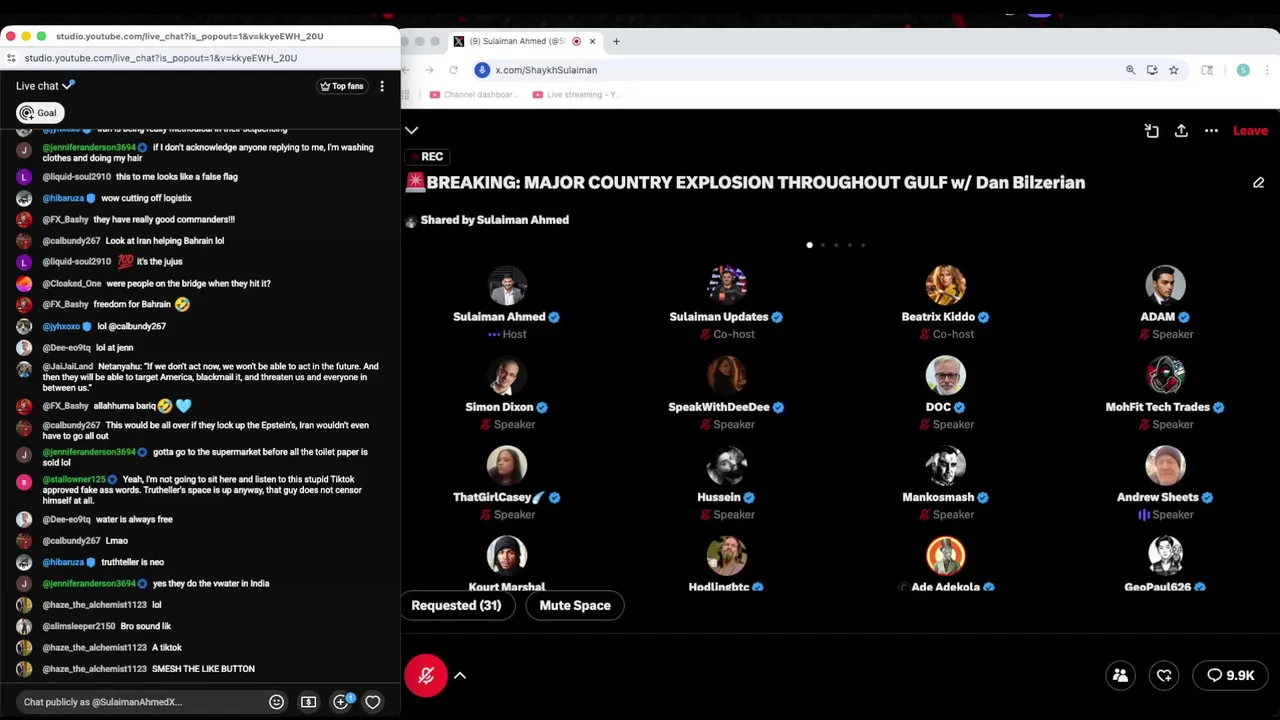Open the Channel dashboard bookmark
Image resolution: width=1280 pixels, height=720 pixels.
coord(473,95)
